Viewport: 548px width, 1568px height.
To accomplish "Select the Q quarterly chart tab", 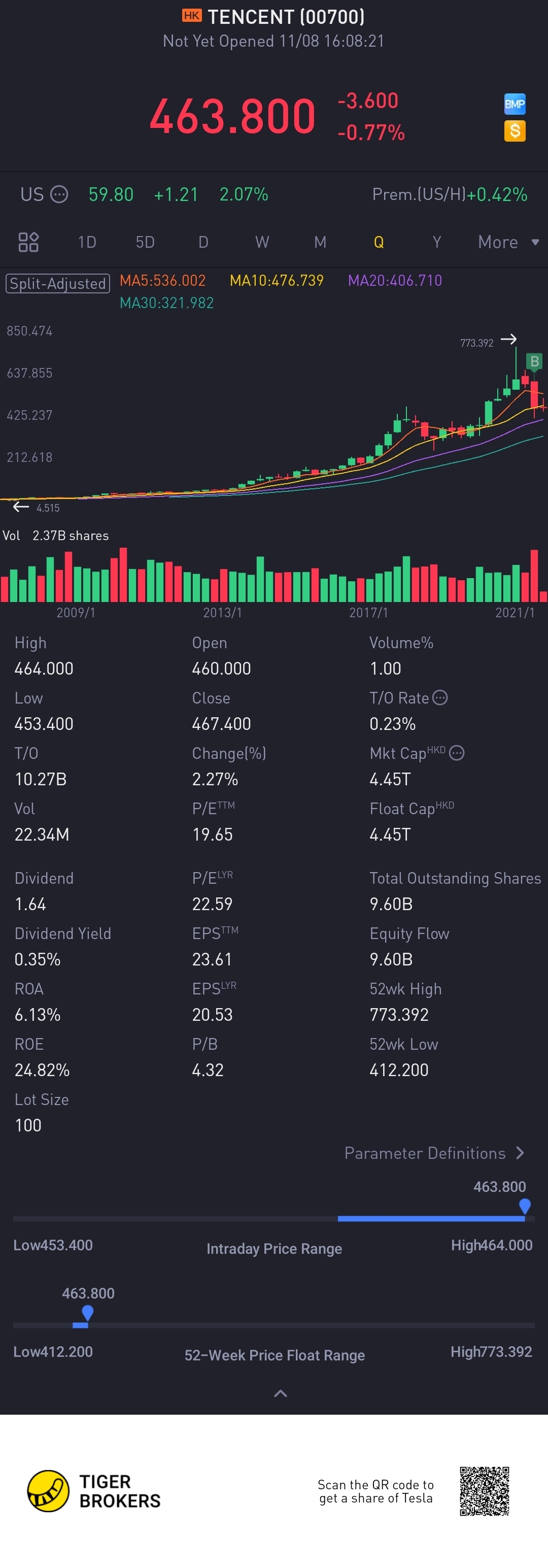I will [x=379, y=242].
